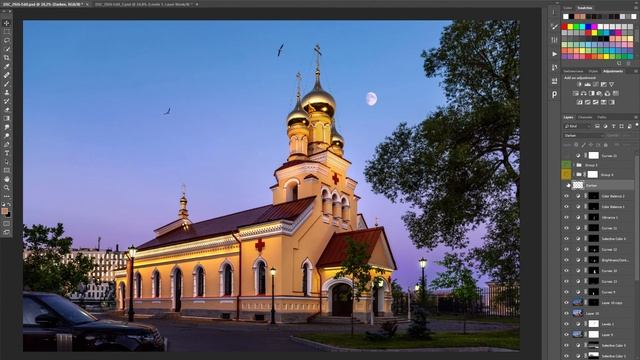Click the foreground color swatch
640x360 pixels.
(4, 211)
